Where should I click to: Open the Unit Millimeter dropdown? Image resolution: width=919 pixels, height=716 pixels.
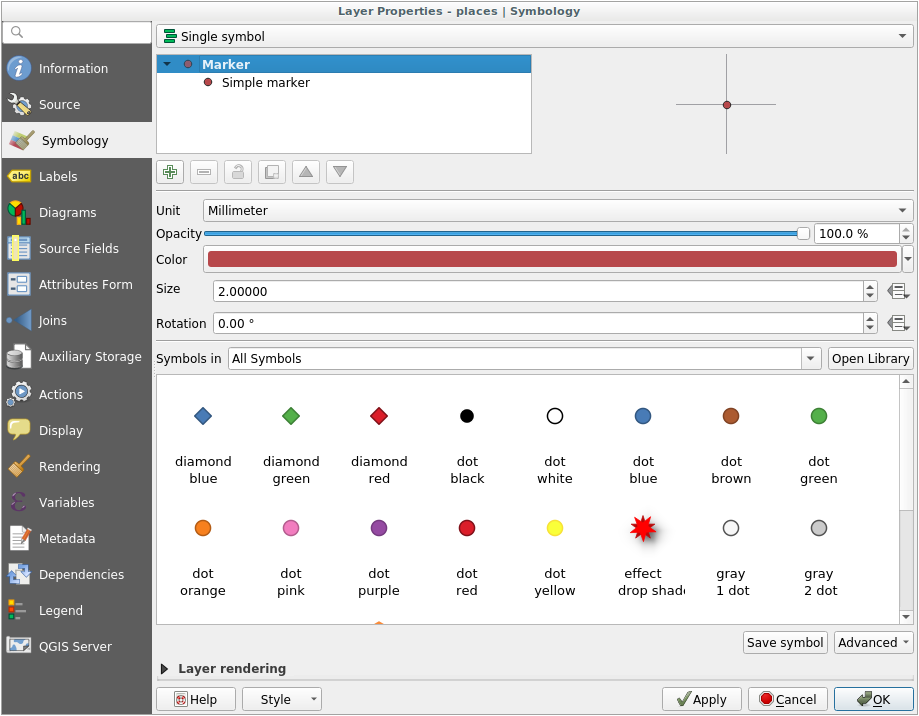558,211
